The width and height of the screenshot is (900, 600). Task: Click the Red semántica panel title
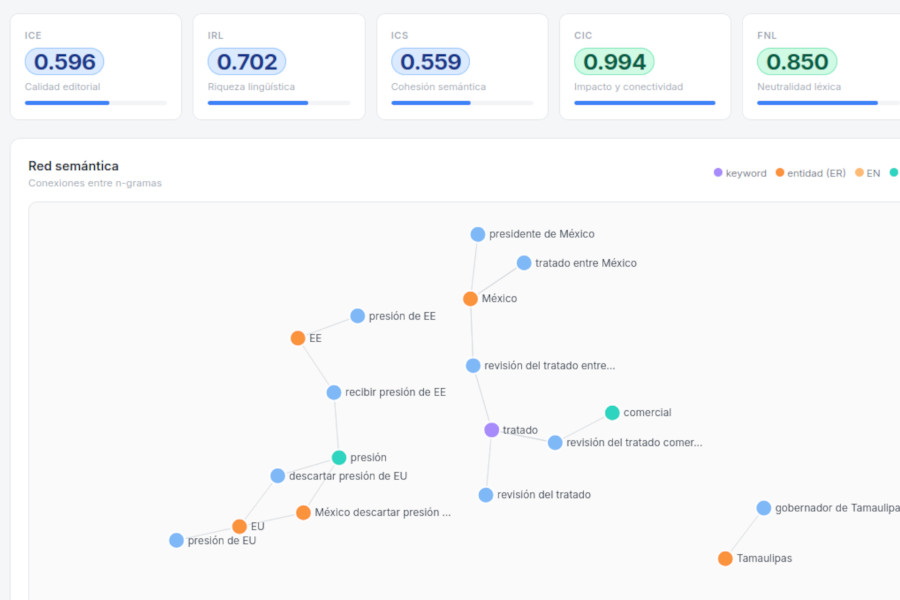73,166
